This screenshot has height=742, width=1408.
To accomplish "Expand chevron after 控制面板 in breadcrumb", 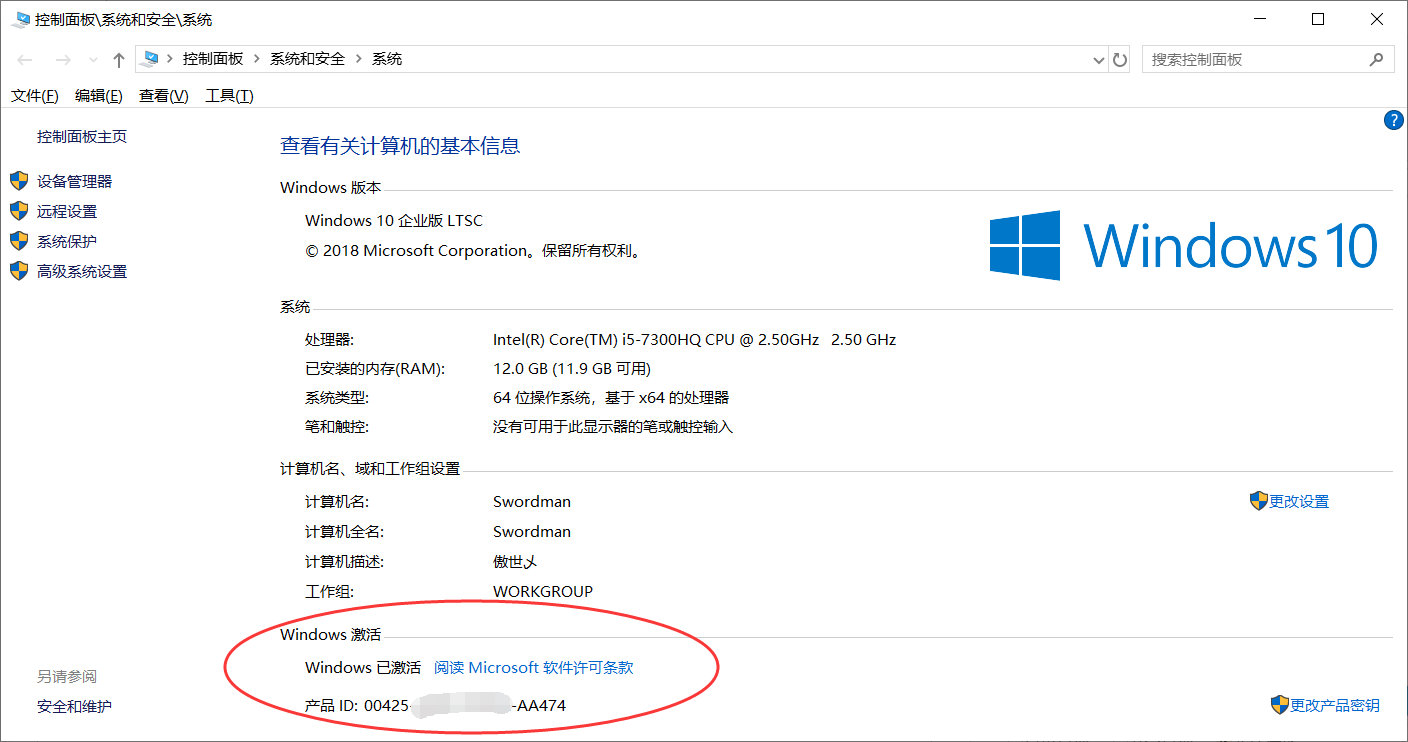I will tap(257, 59).
